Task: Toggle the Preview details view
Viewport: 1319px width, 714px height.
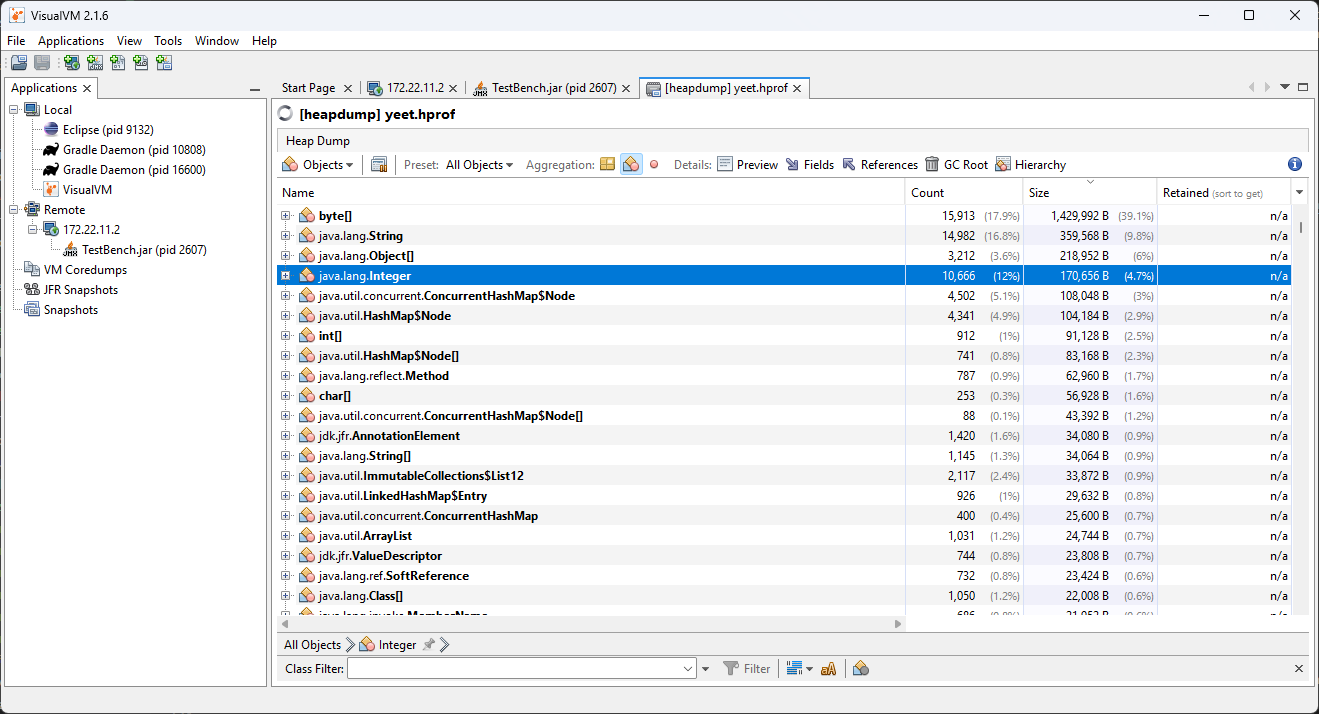Action: point(748,165)
